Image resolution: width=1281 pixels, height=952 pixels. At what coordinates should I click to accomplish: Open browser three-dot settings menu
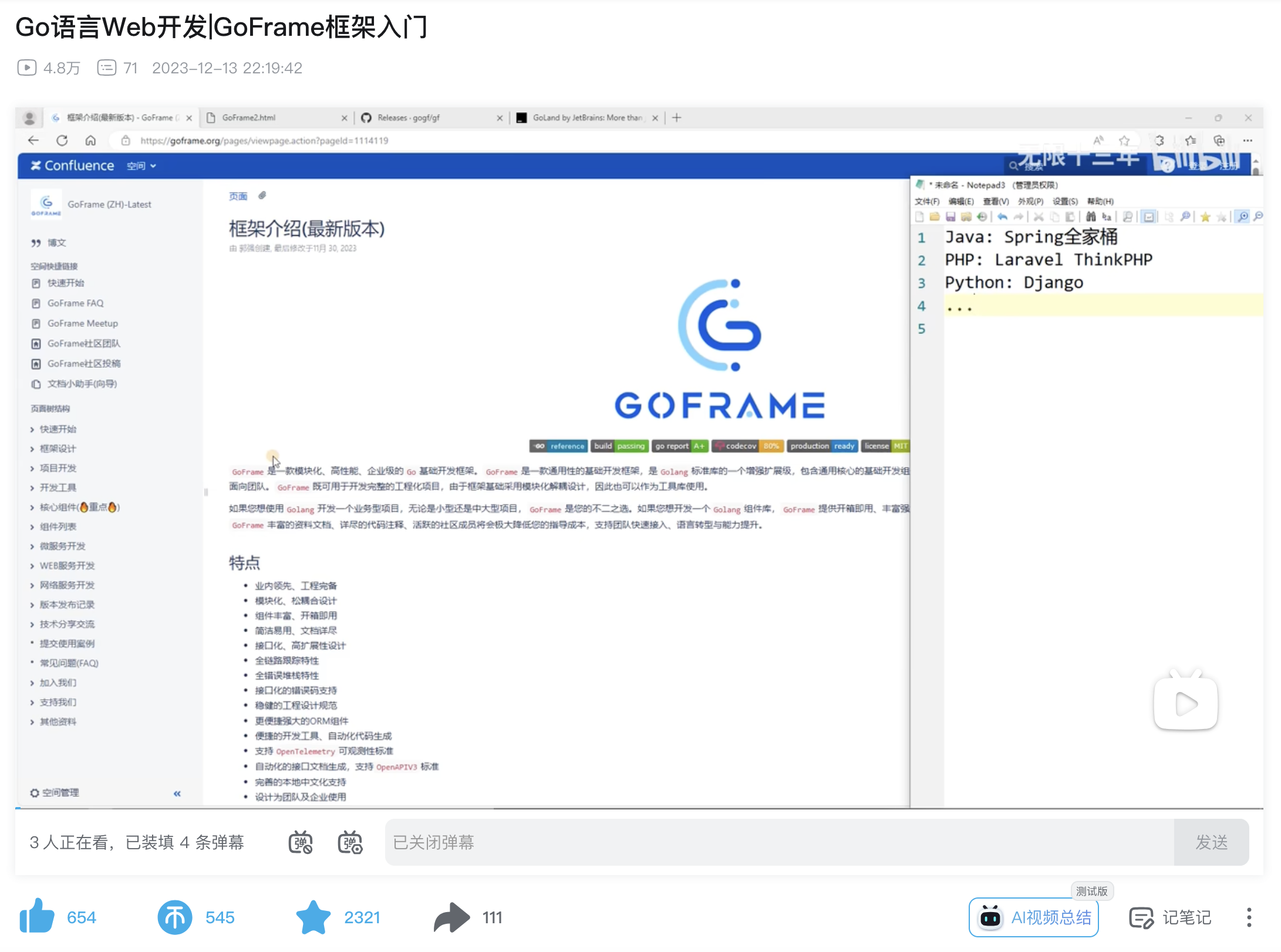pyautogui.click(x=1248, y=140)
